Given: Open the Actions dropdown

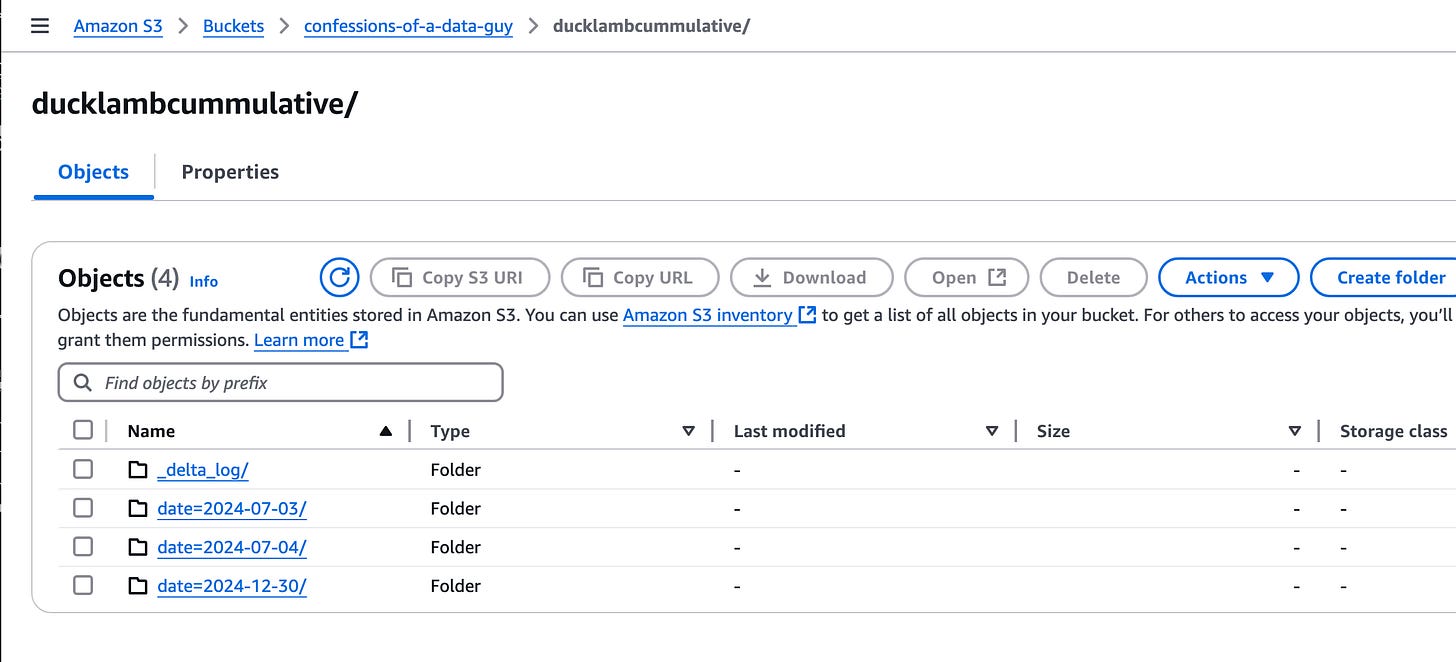Looking at the screenshot, I should [x=1228, y=277].
